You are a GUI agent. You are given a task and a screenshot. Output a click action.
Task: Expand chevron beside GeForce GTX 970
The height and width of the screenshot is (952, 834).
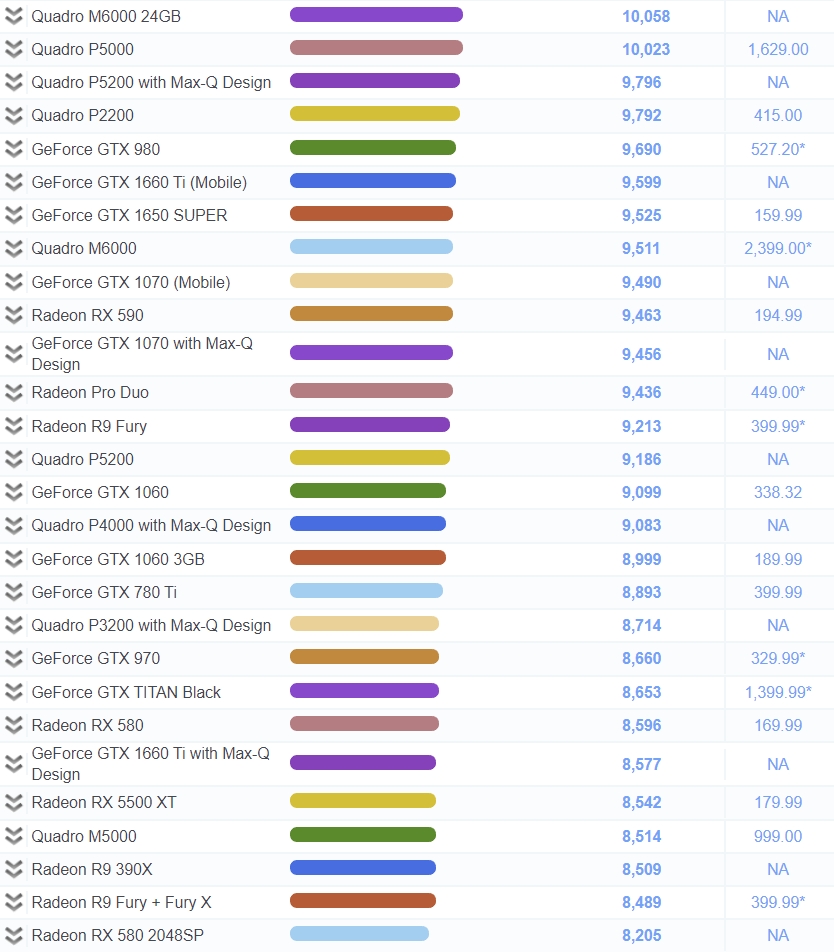(13, 658)
